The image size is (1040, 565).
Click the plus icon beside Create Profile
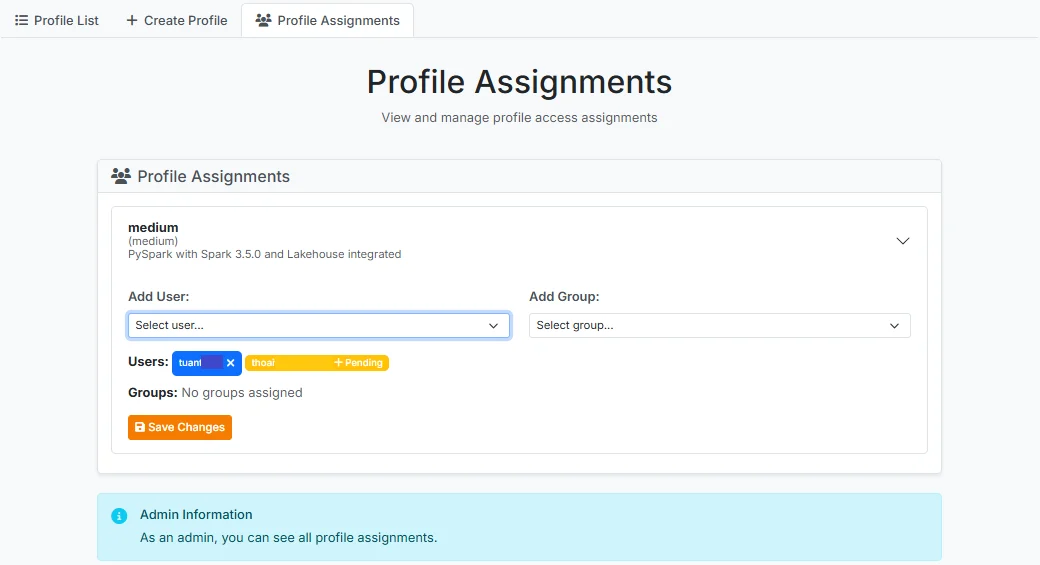click(x=132, y=21)
